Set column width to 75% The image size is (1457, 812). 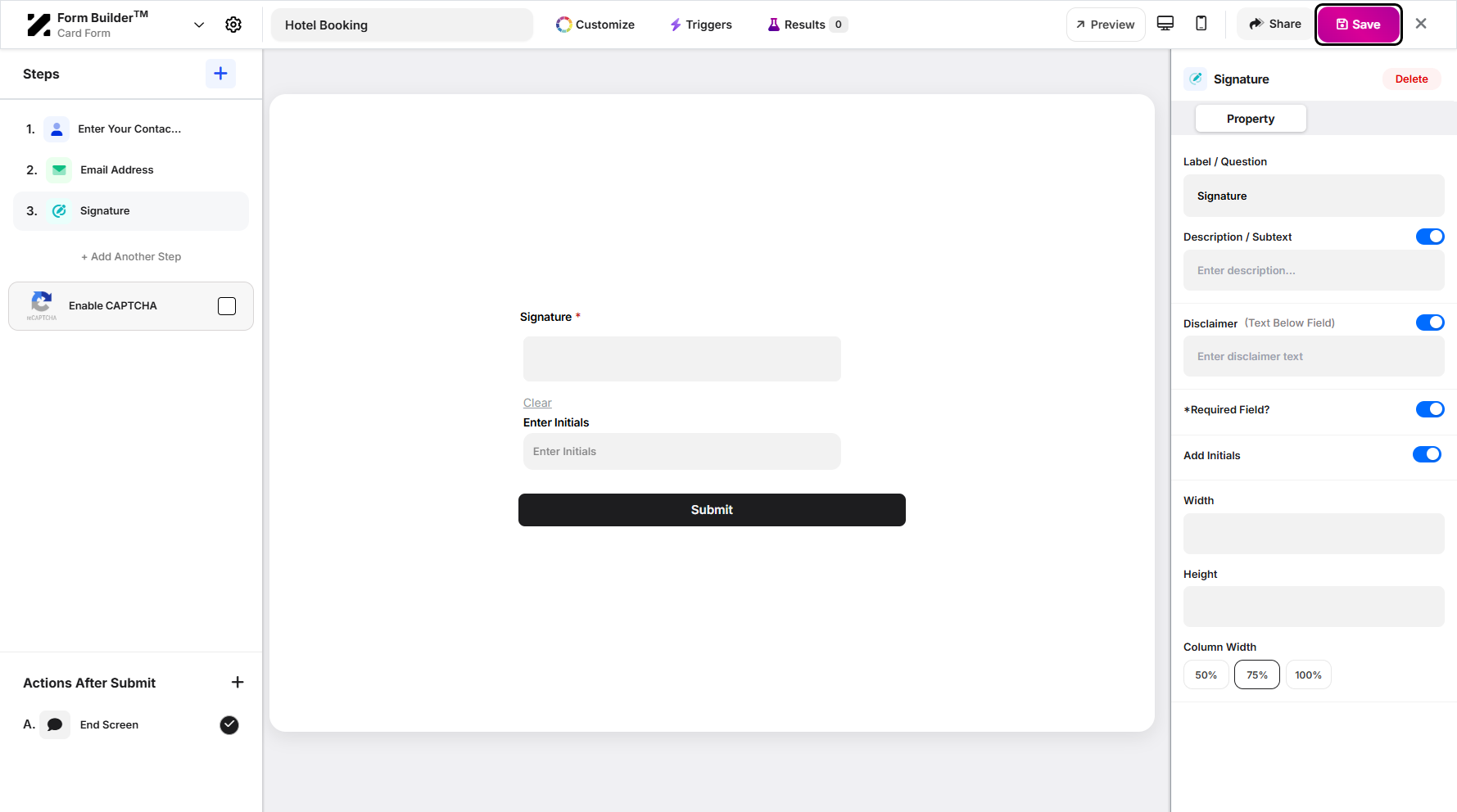pyautogui.click(x=1257, y=674)
